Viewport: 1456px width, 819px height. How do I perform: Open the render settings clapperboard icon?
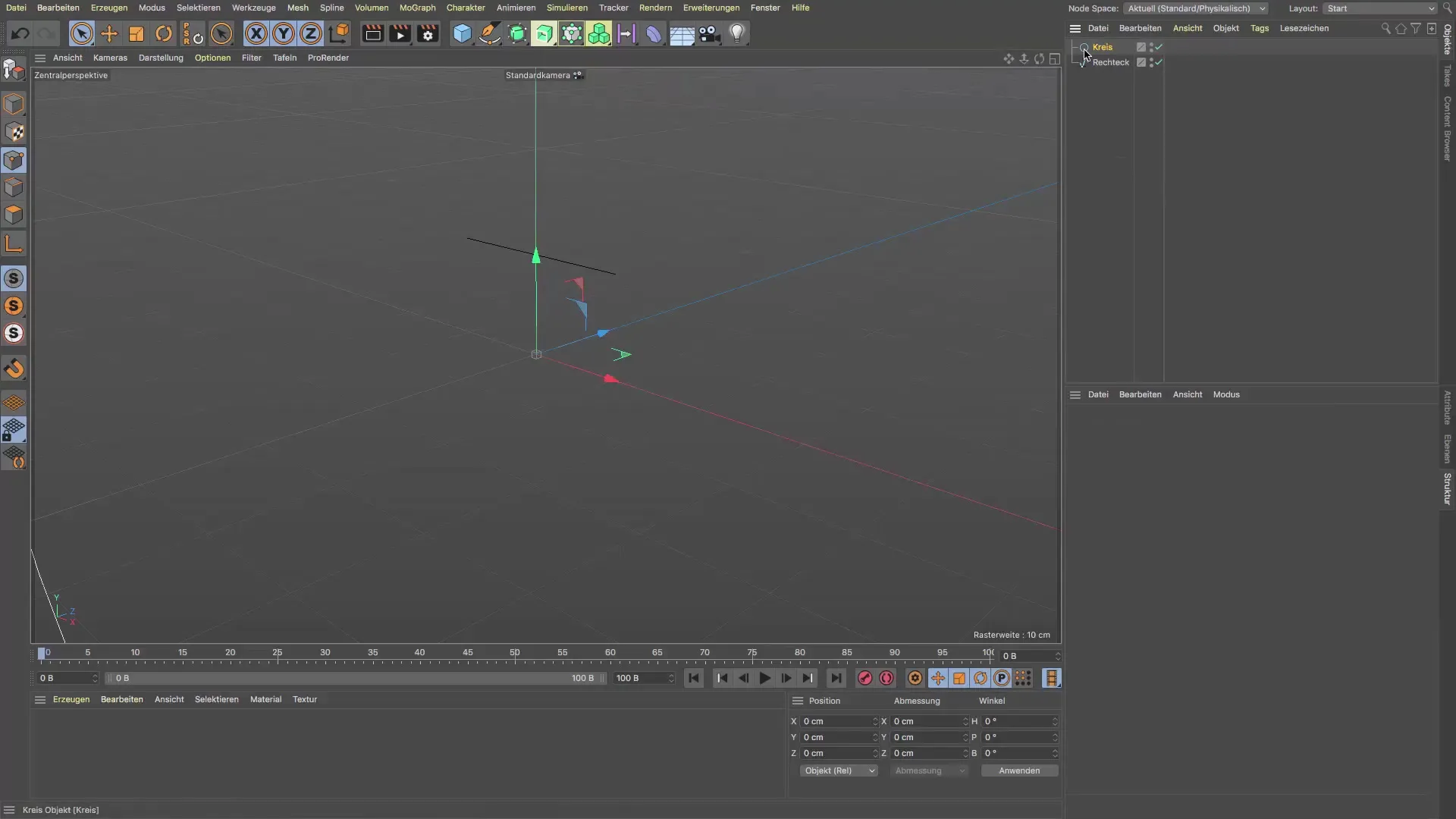pyautogui.click(x=428, y=33)
